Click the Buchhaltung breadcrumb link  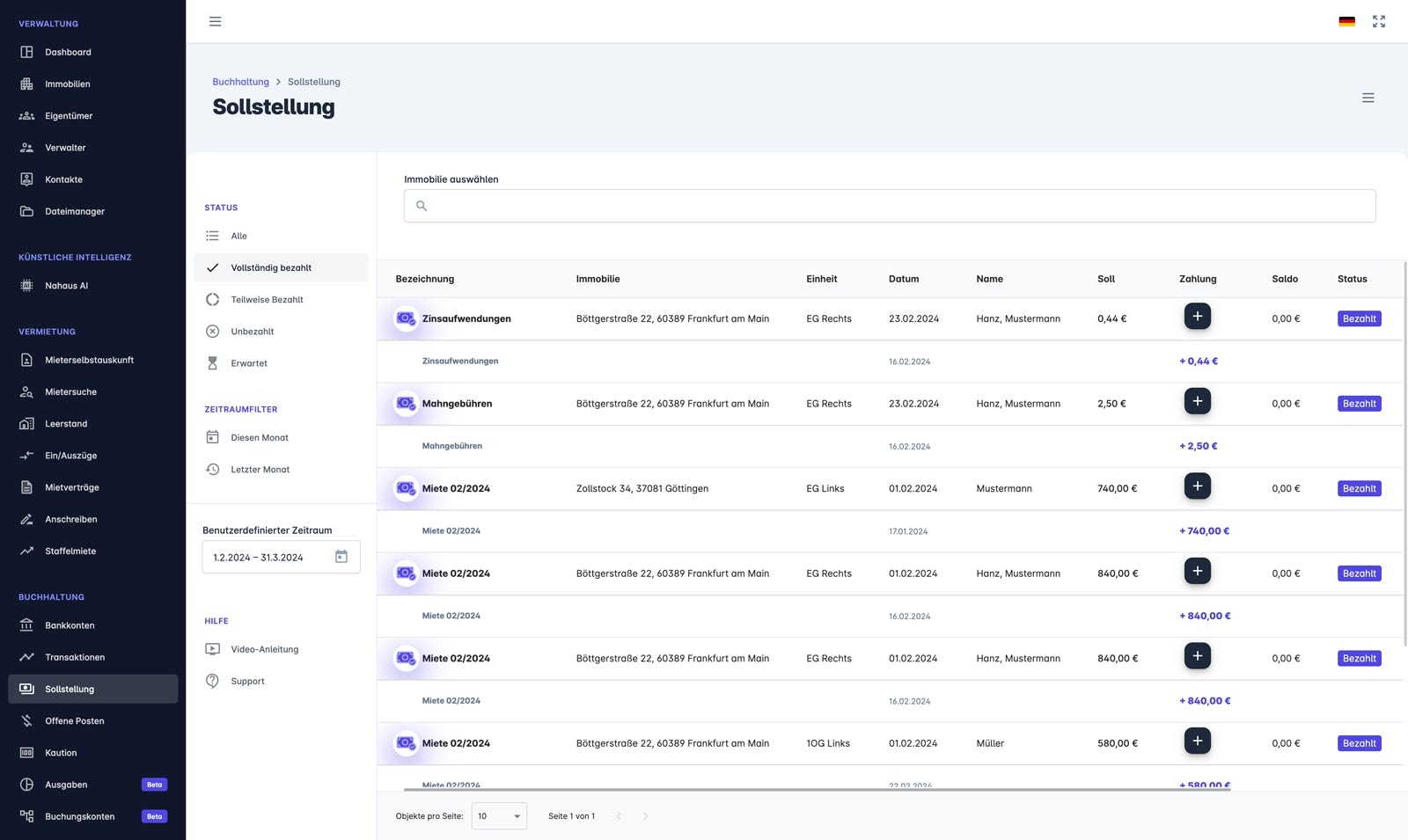pos(240,82)
